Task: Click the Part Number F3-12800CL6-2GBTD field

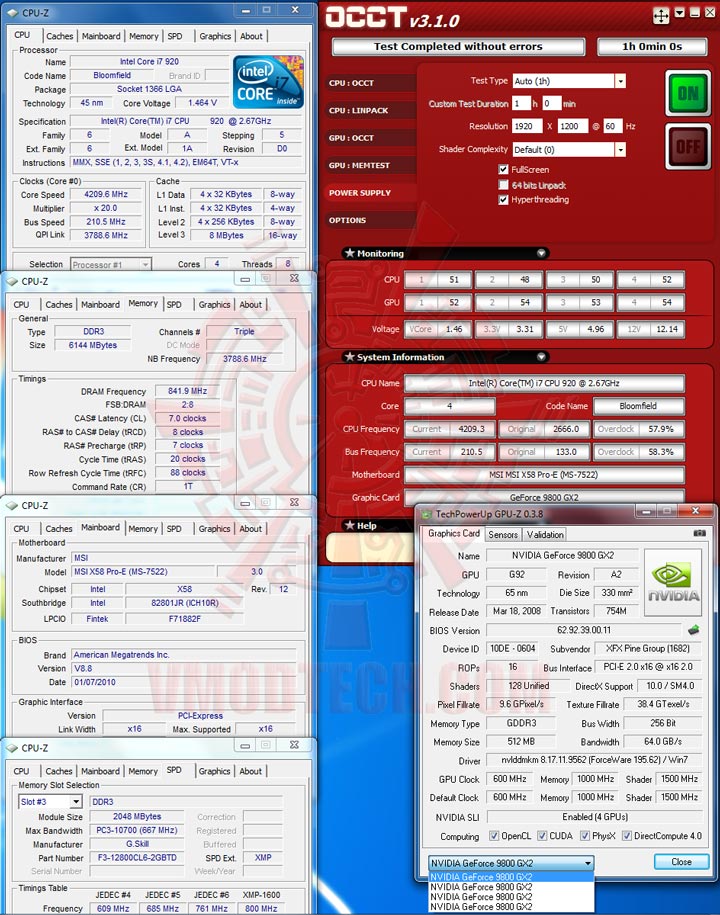Action: coord(139,857)
